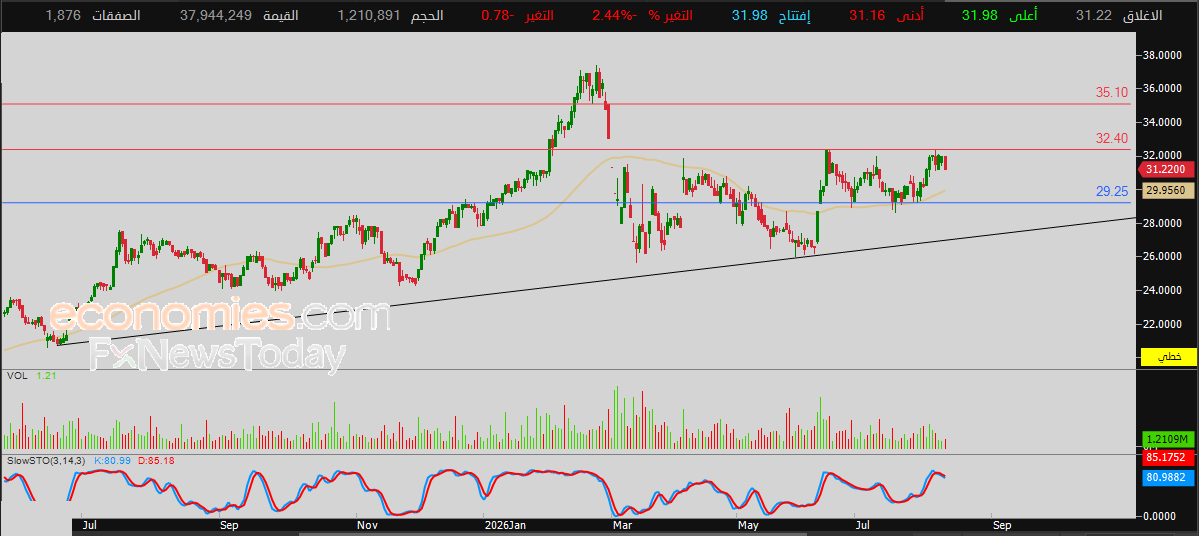Click the green 1.2109M volume value tag
This screenshot has height=536, width=1199.
tap(1168, 439)
